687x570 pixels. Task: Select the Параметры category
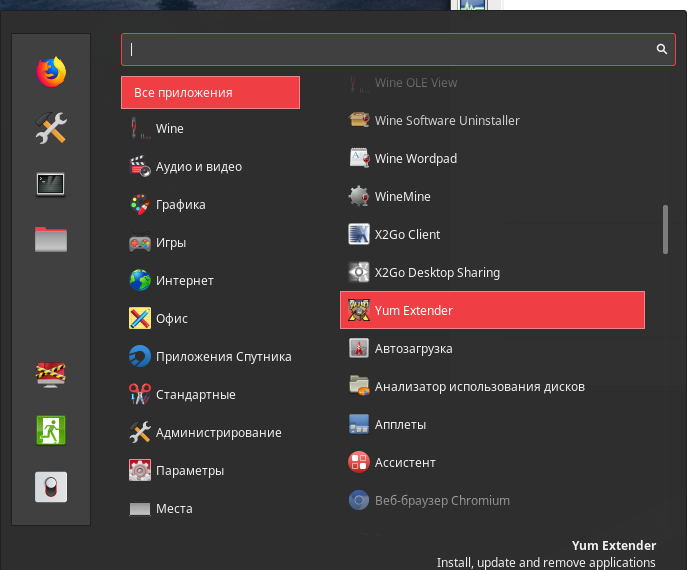point(210,471)
